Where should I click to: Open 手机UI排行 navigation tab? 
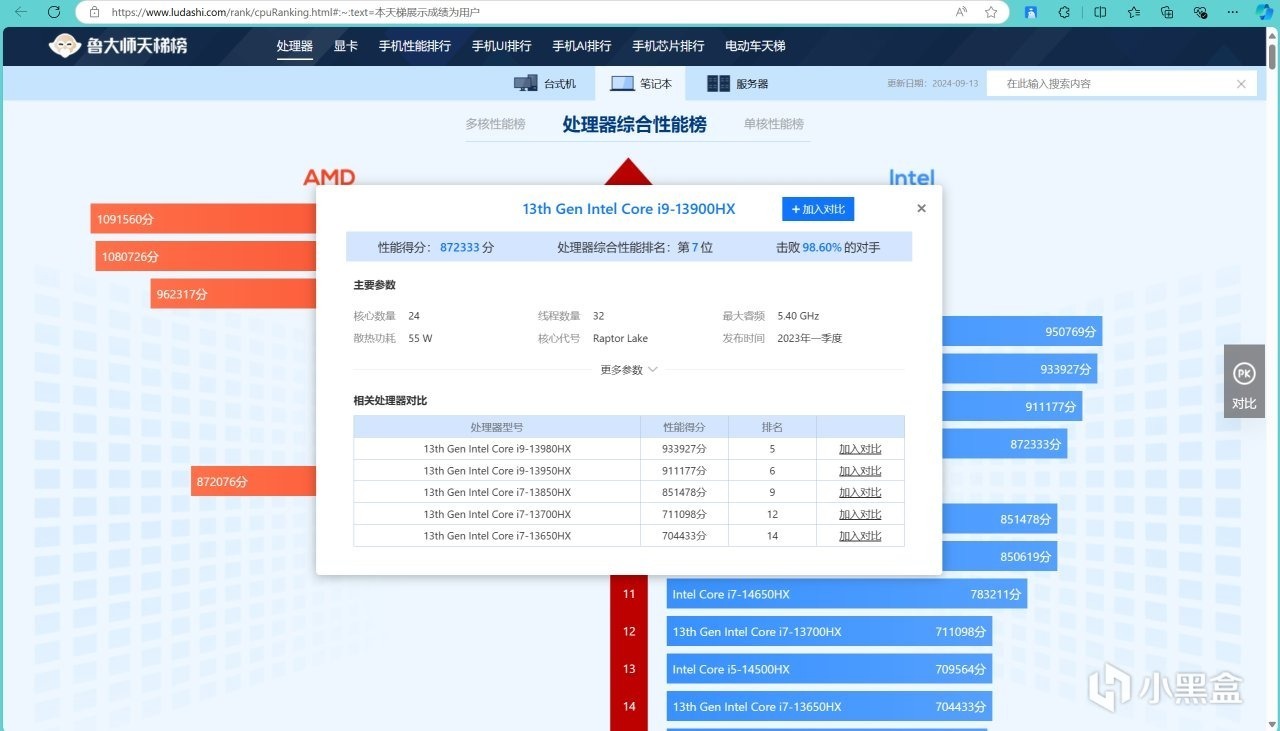point(502,46)
